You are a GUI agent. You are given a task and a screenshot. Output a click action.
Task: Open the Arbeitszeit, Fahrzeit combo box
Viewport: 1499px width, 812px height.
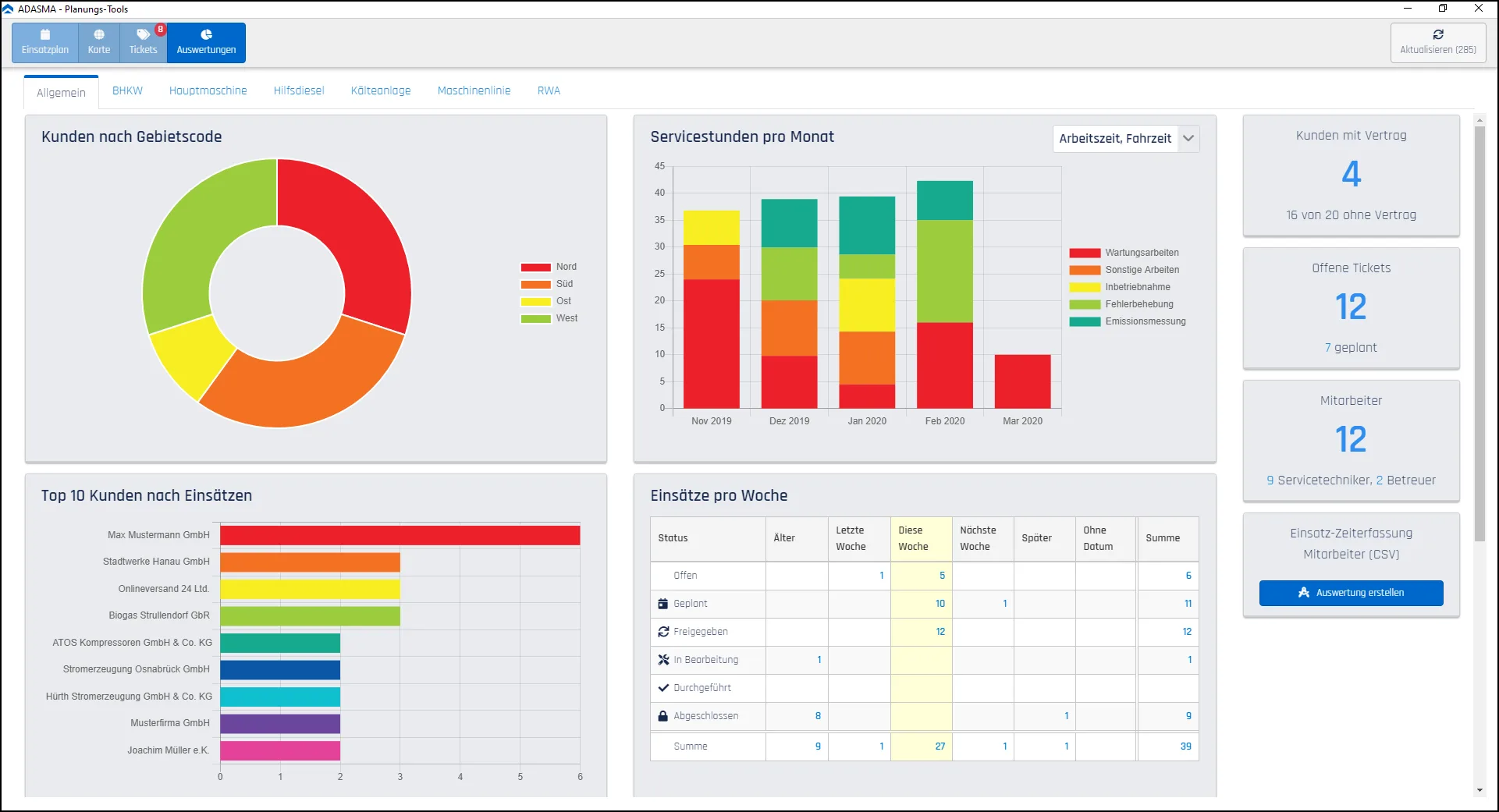click(x=1126, y=139)
